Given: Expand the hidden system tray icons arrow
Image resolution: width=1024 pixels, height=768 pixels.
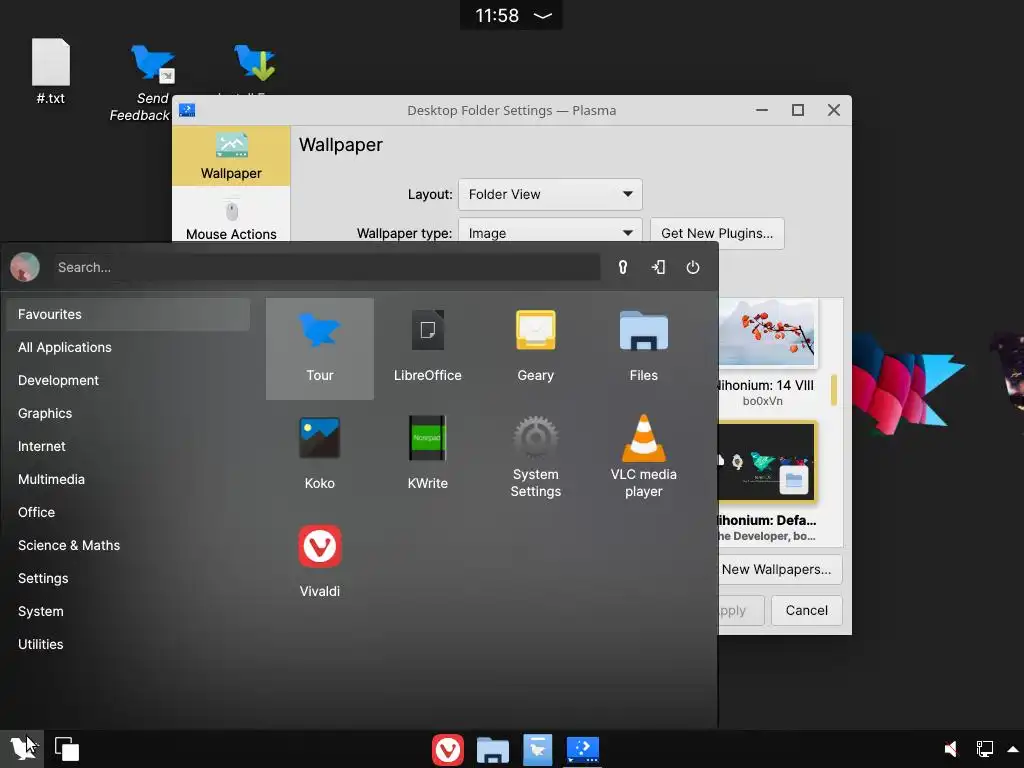Looking at the screenshot, I should click(x=1013, y=749).
